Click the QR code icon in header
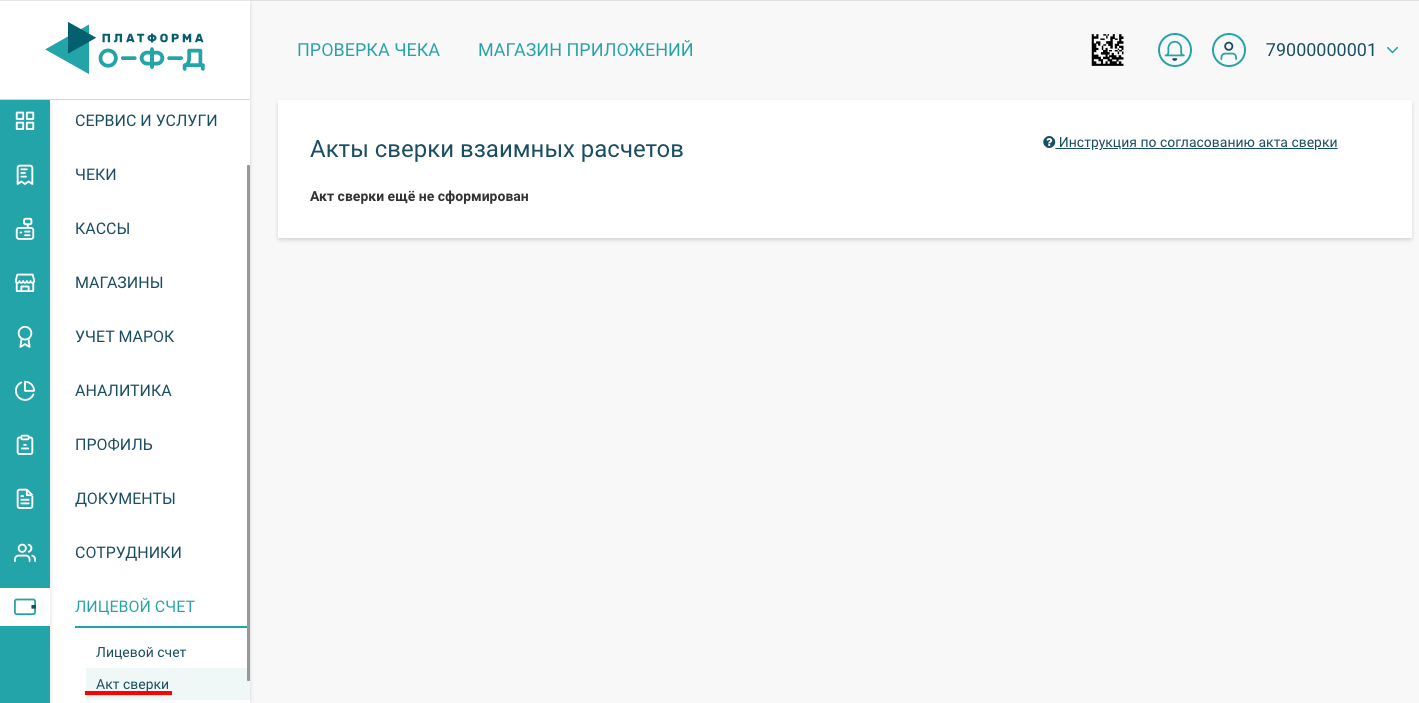 pos(1107,50)
